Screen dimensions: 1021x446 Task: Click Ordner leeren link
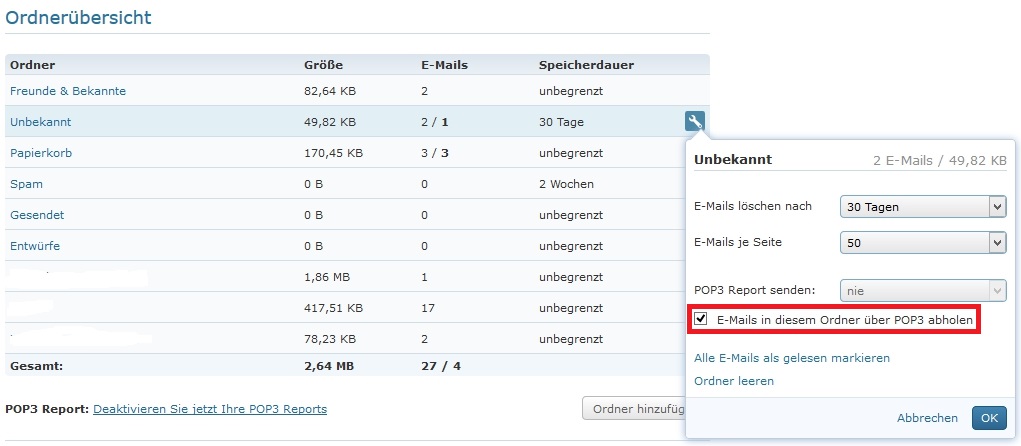click(733, 381)
